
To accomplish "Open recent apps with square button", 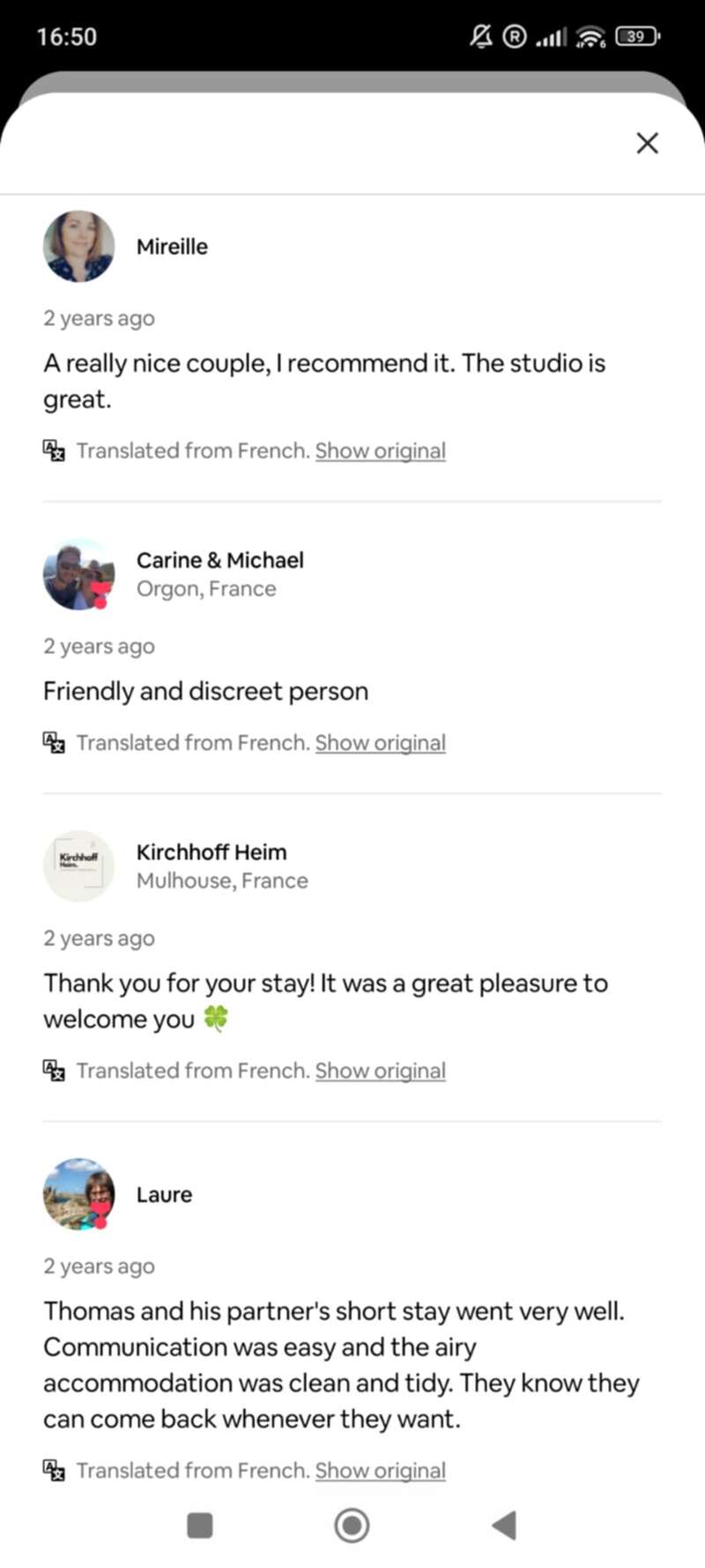I will (200, 1525).
